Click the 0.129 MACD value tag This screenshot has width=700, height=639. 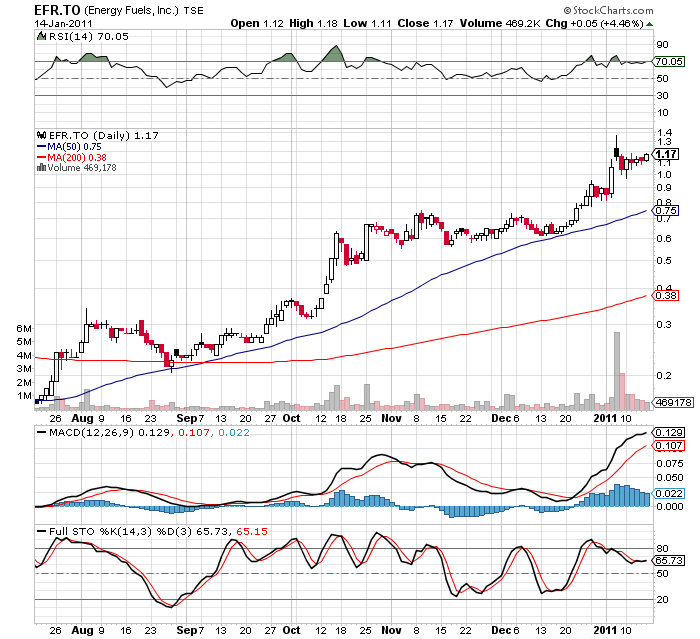(667, 431)
